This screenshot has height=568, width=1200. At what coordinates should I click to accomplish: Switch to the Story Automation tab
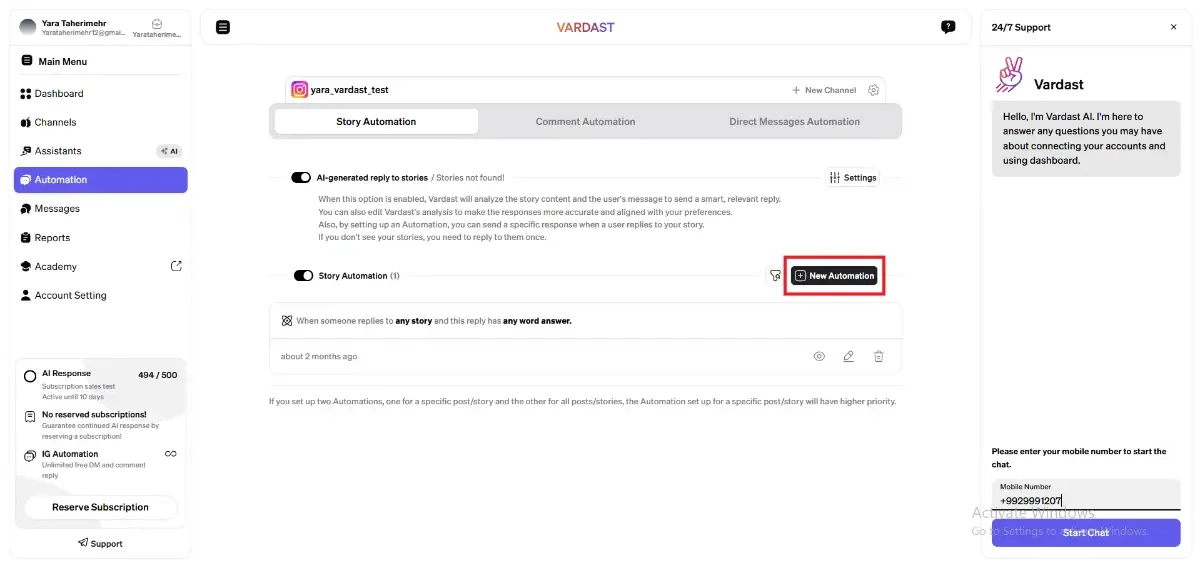pyautogui.click(x=376, y=122)
